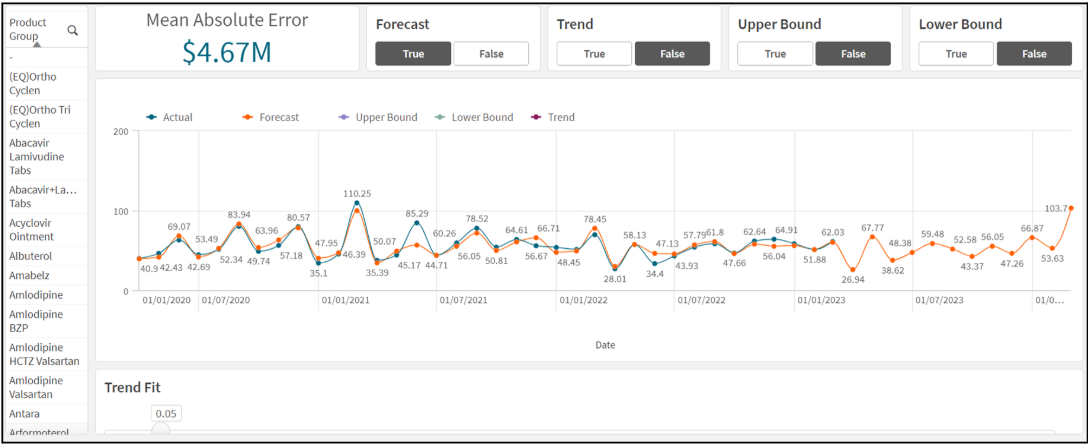Select Amabelz product group

(x=44, y=276)
